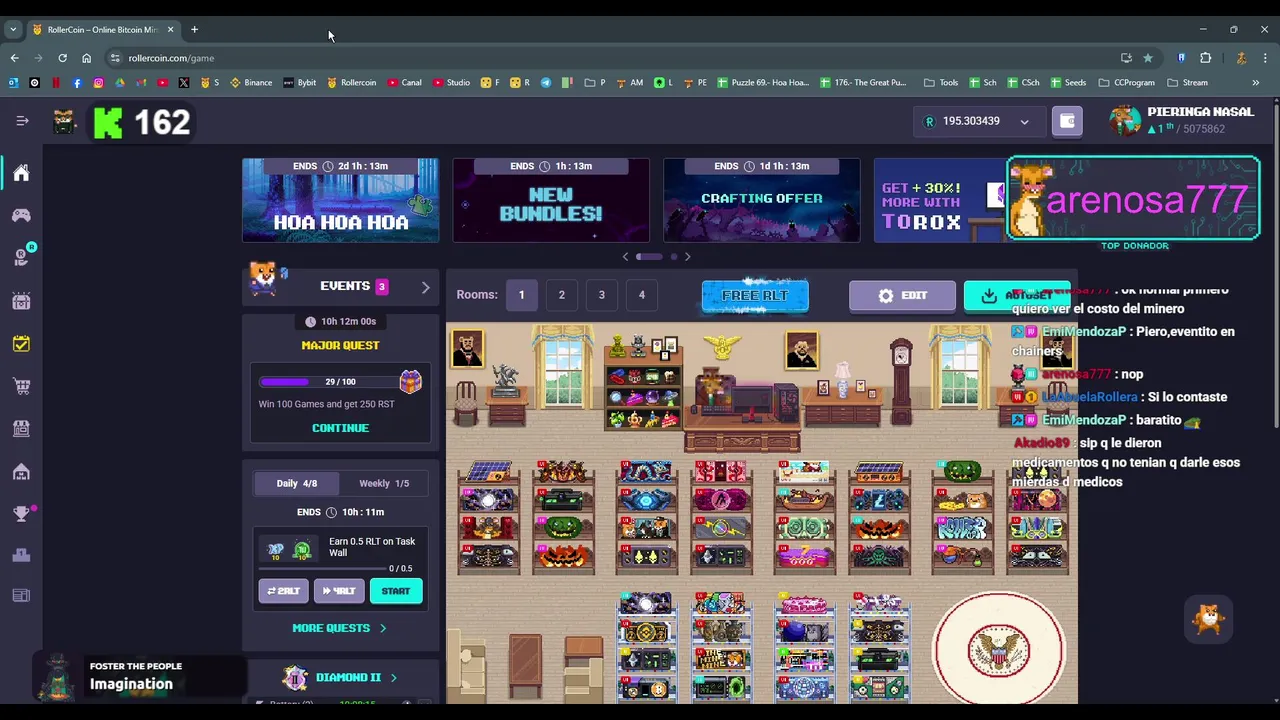Viewport: 1280px width, 720px height.
Task: Open the treasure chest sidebar icon
Action: click(x=21, y=300)
